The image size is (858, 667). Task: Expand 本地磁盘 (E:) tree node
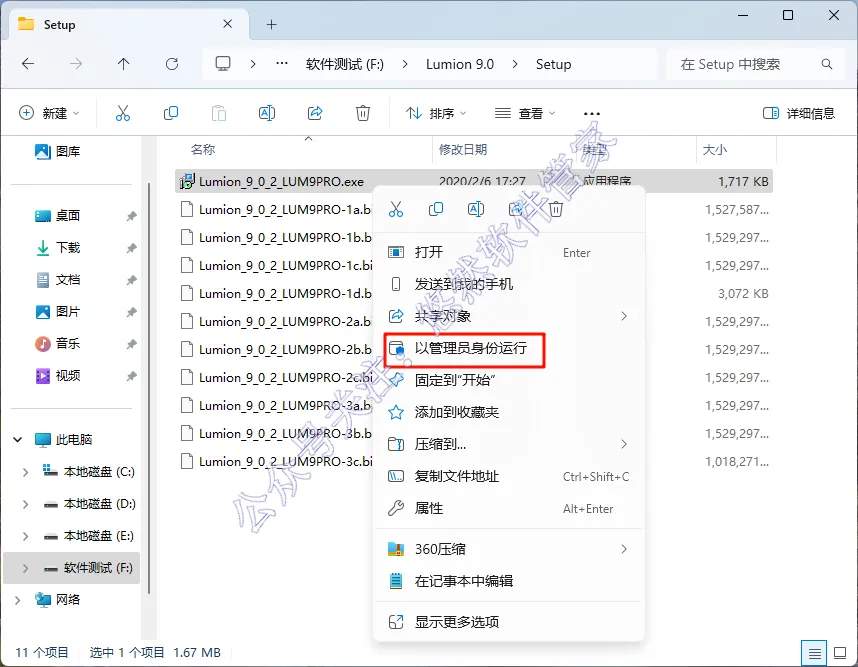(x=25, y=536)
